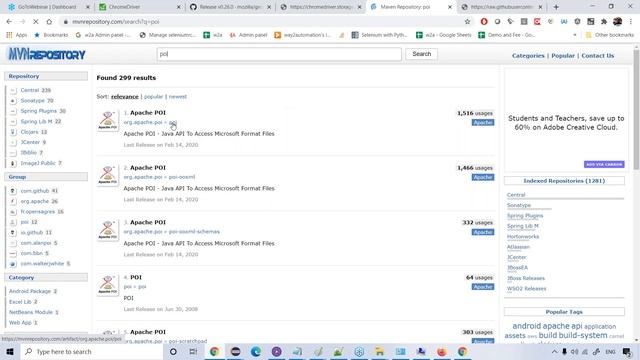640x360 pixels.
Task: Switch to the GoToWebinar Dashboard tab
Action: (x=47, y=7)
